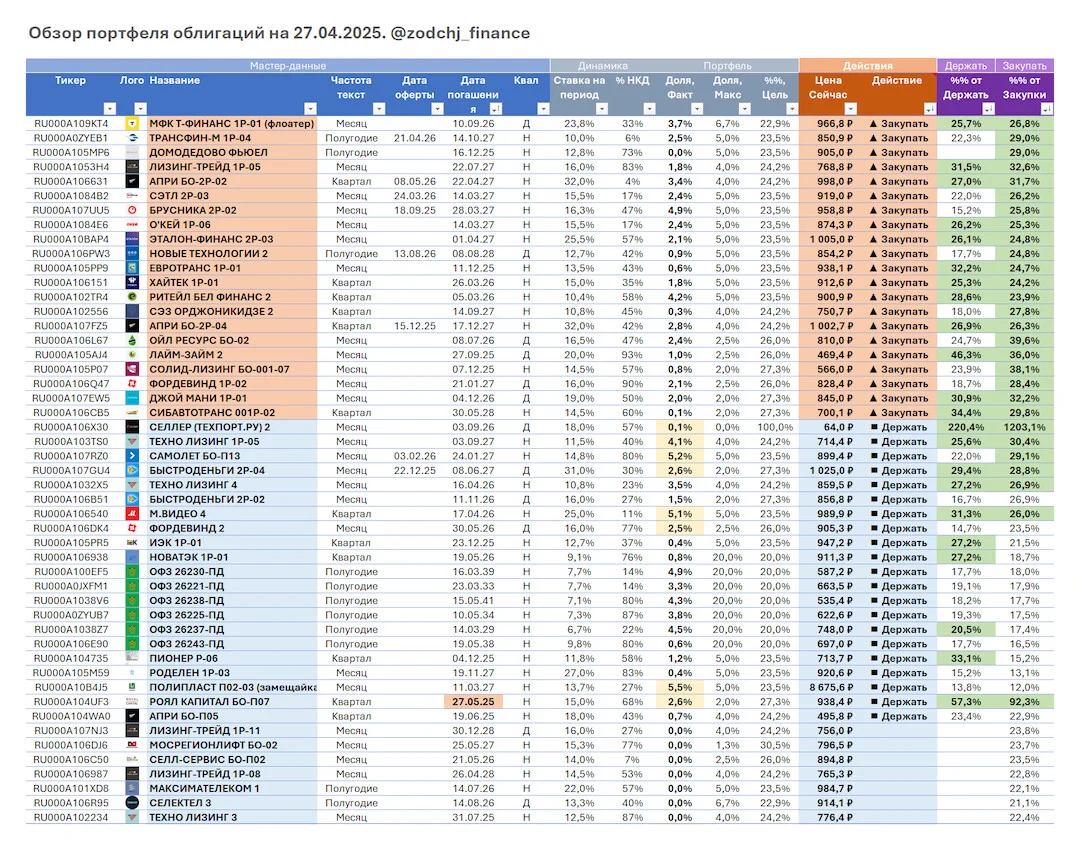The width and height of the screenshot is (1080, 845).
Task: Open the Действие column filter dropdown
Action: [929, 109]
